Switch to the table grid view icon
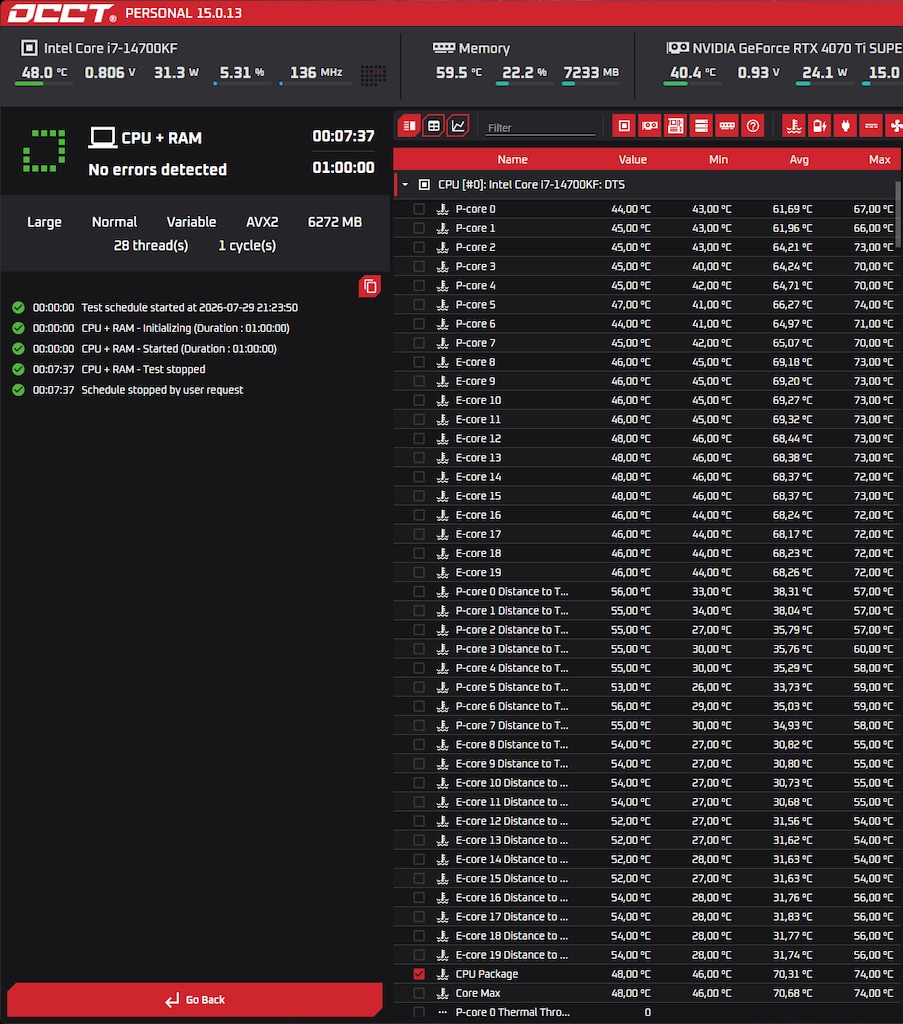903x1024 pixels. (x=434, y=126)
